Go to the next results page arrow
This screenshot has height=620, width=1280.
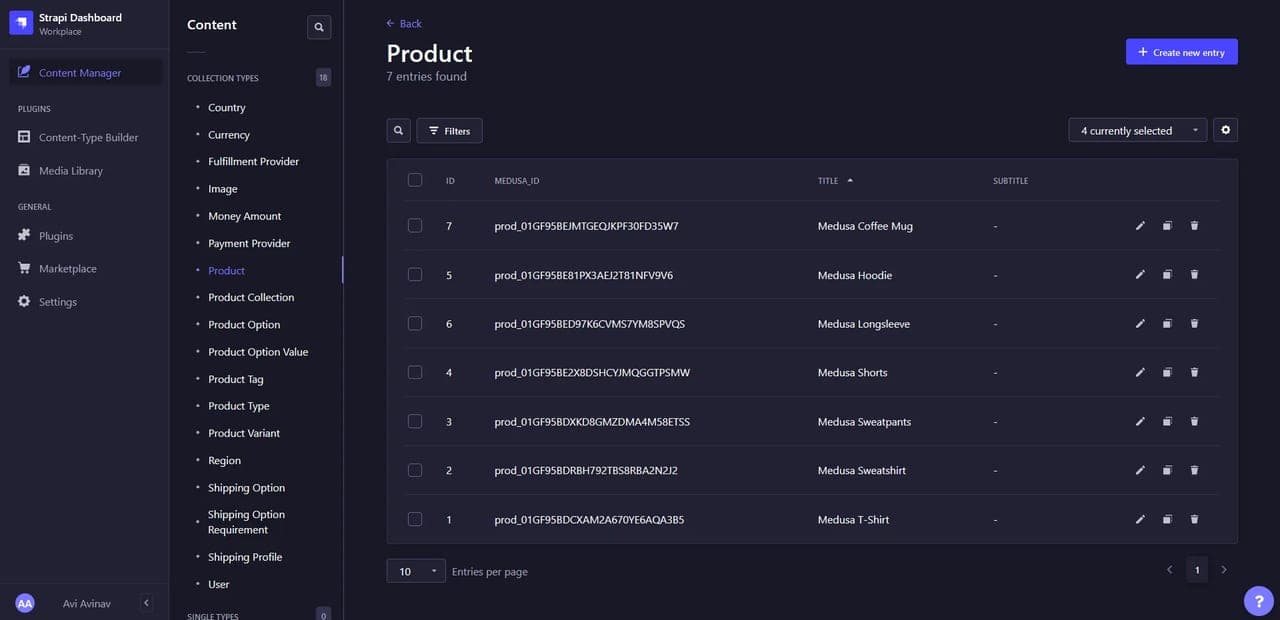pos(1224,570)
